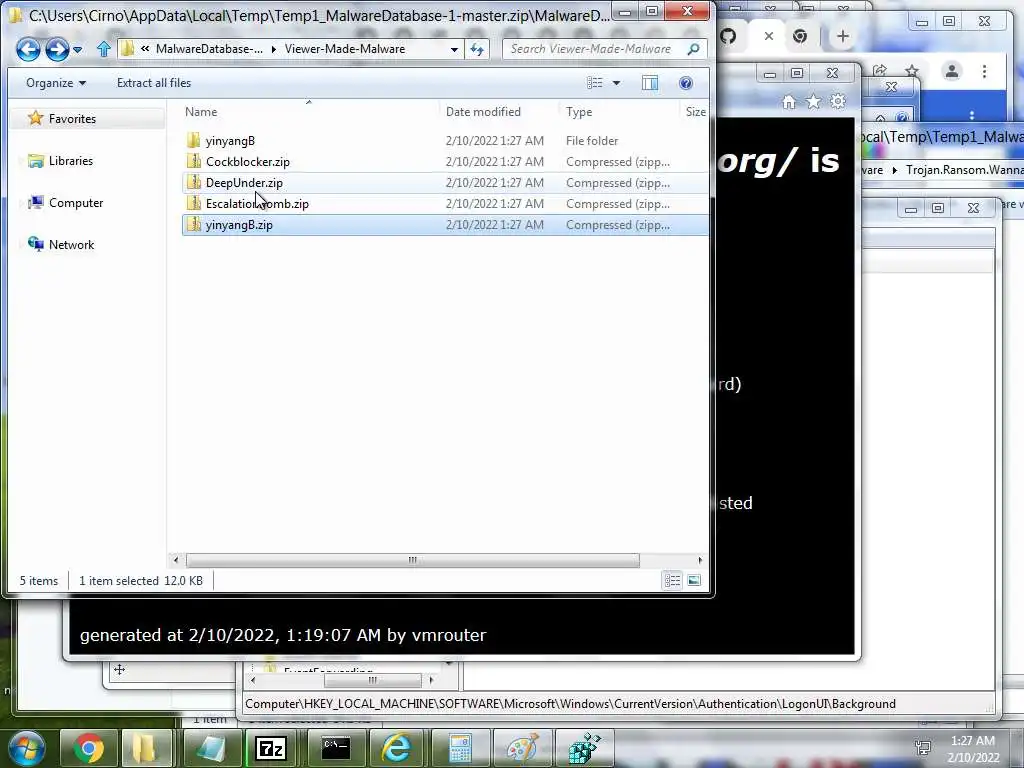Click the search magnifier icon

pos(694,49)
